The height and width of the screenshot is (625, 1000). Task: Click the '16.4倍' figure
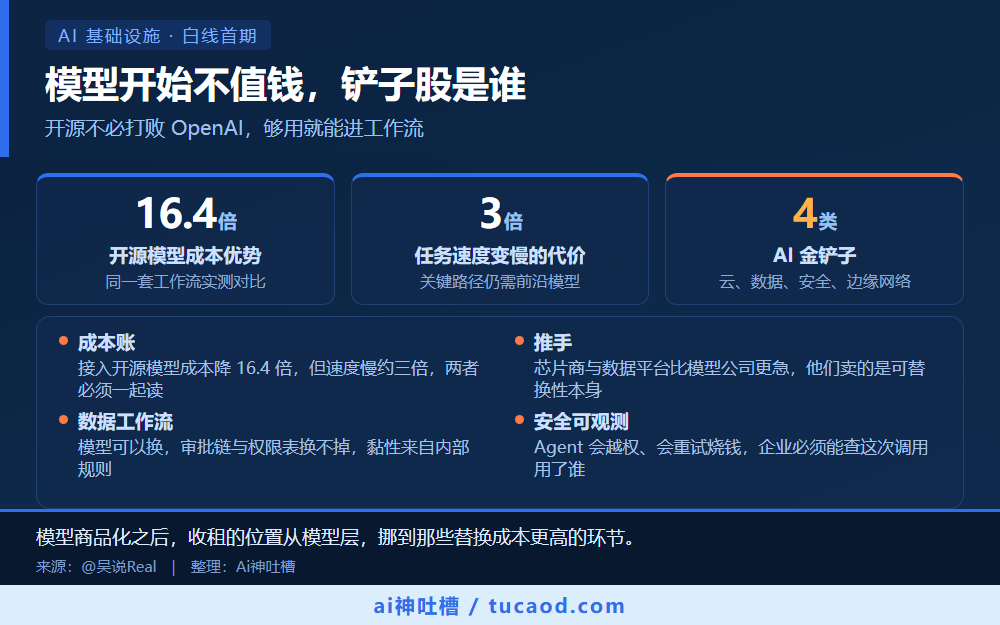pos(186,214)
